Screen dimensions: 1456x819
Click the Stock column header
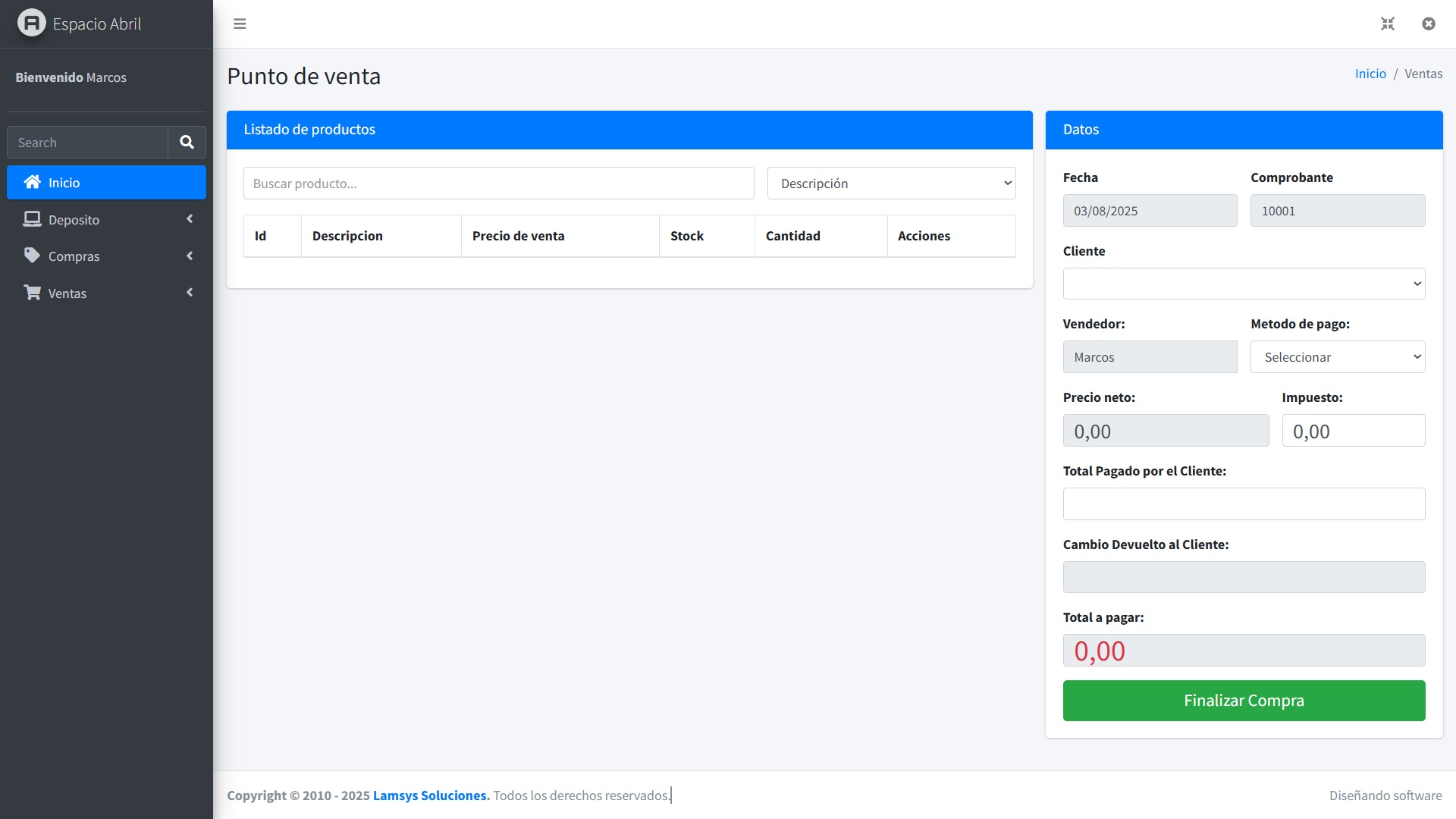pos(707,236)
